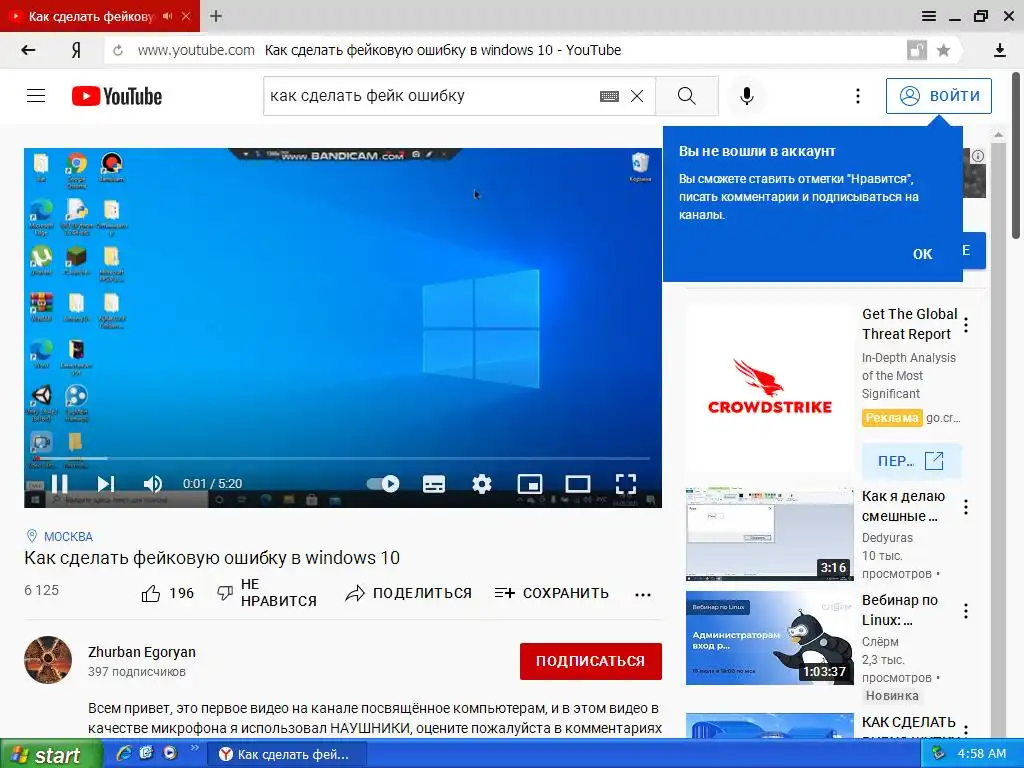This screenshot has width=1024, height=768.
Task: Open the Windows start button
Action: [51, 754]
